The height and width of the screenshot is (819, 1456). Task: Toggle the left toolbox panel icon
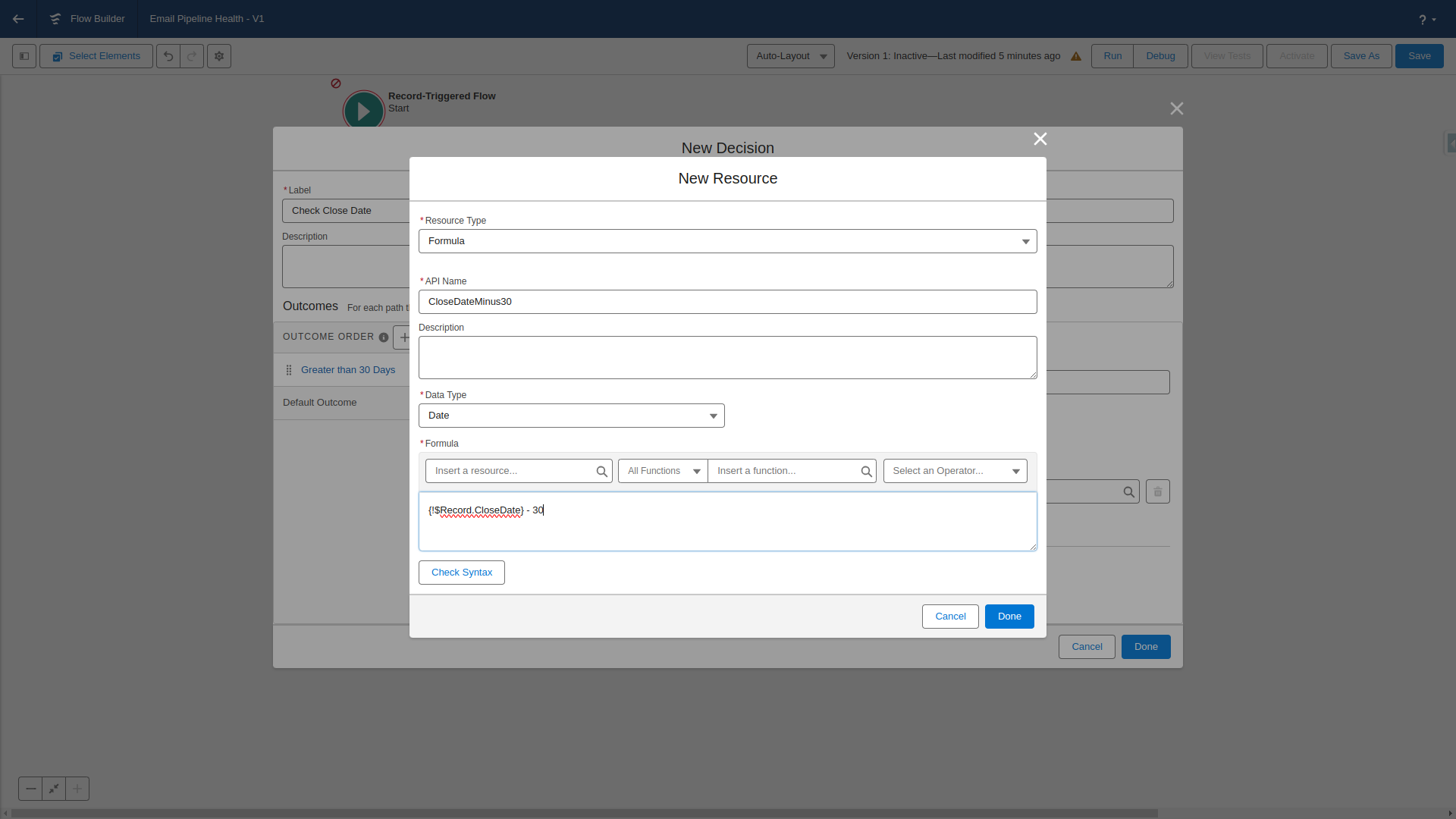24,56
